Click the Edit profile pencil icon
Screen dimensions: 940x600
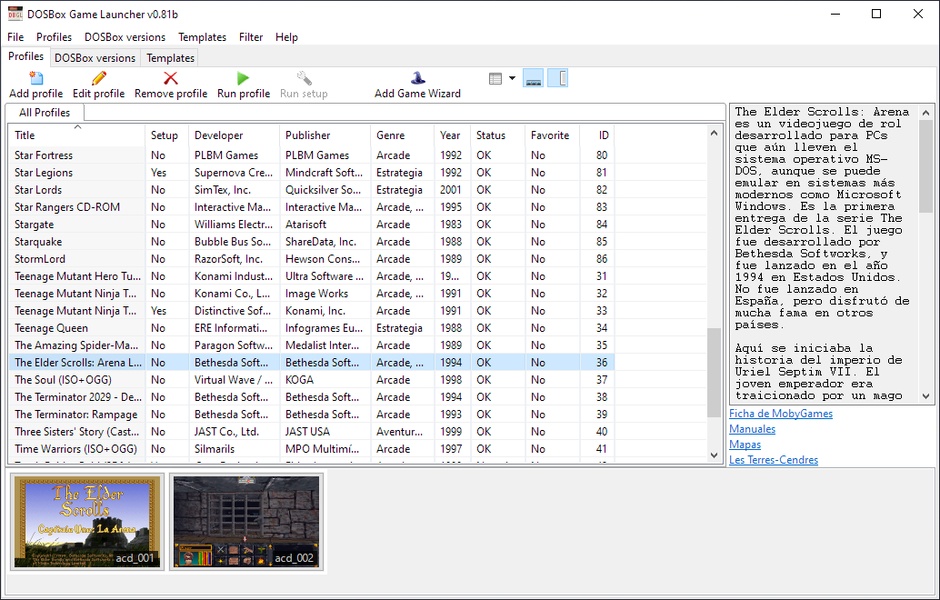pyautogui.click(x=98, y=78)
